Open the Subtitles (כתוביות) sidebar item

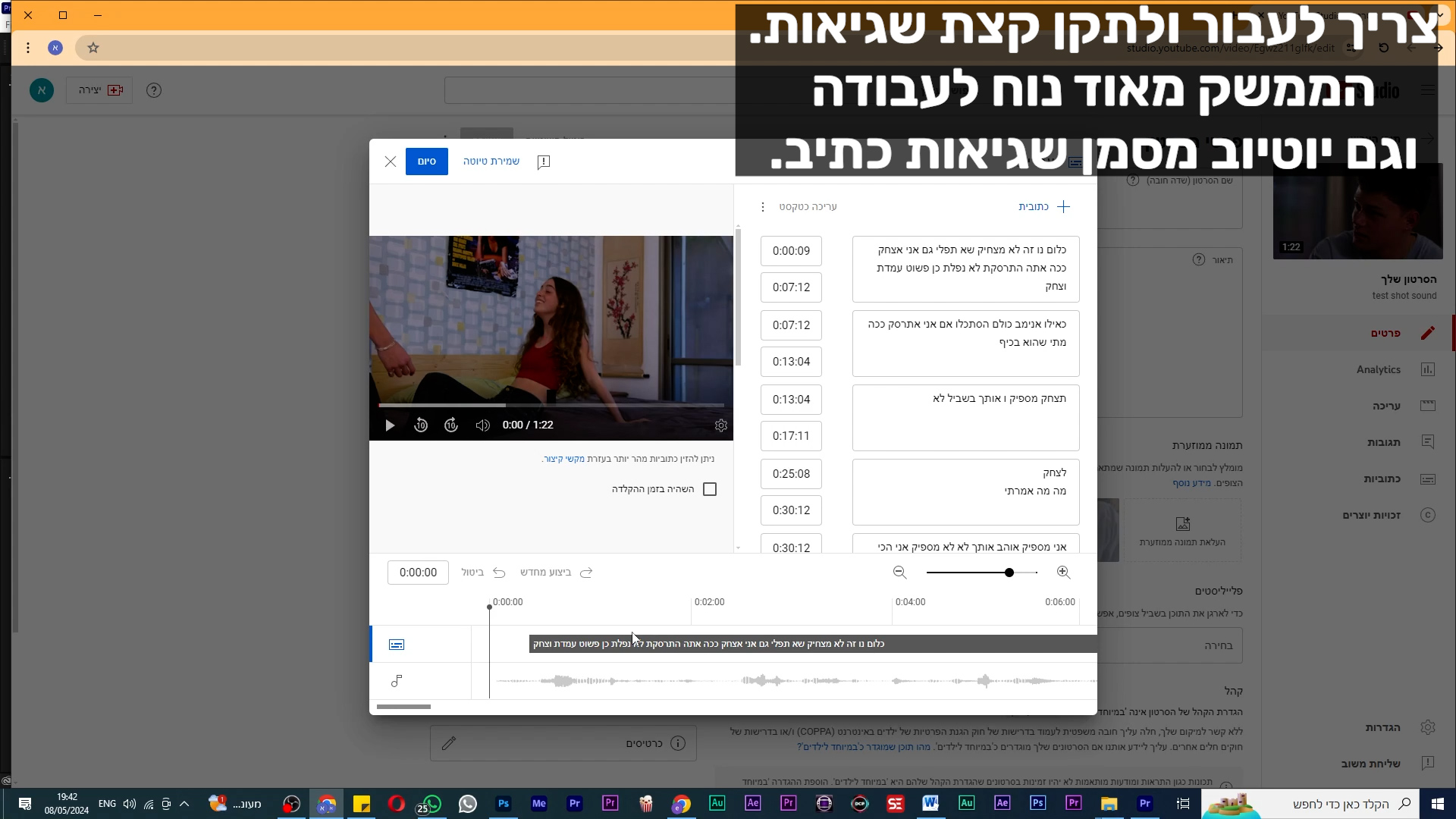click(x=1382, y=479)
